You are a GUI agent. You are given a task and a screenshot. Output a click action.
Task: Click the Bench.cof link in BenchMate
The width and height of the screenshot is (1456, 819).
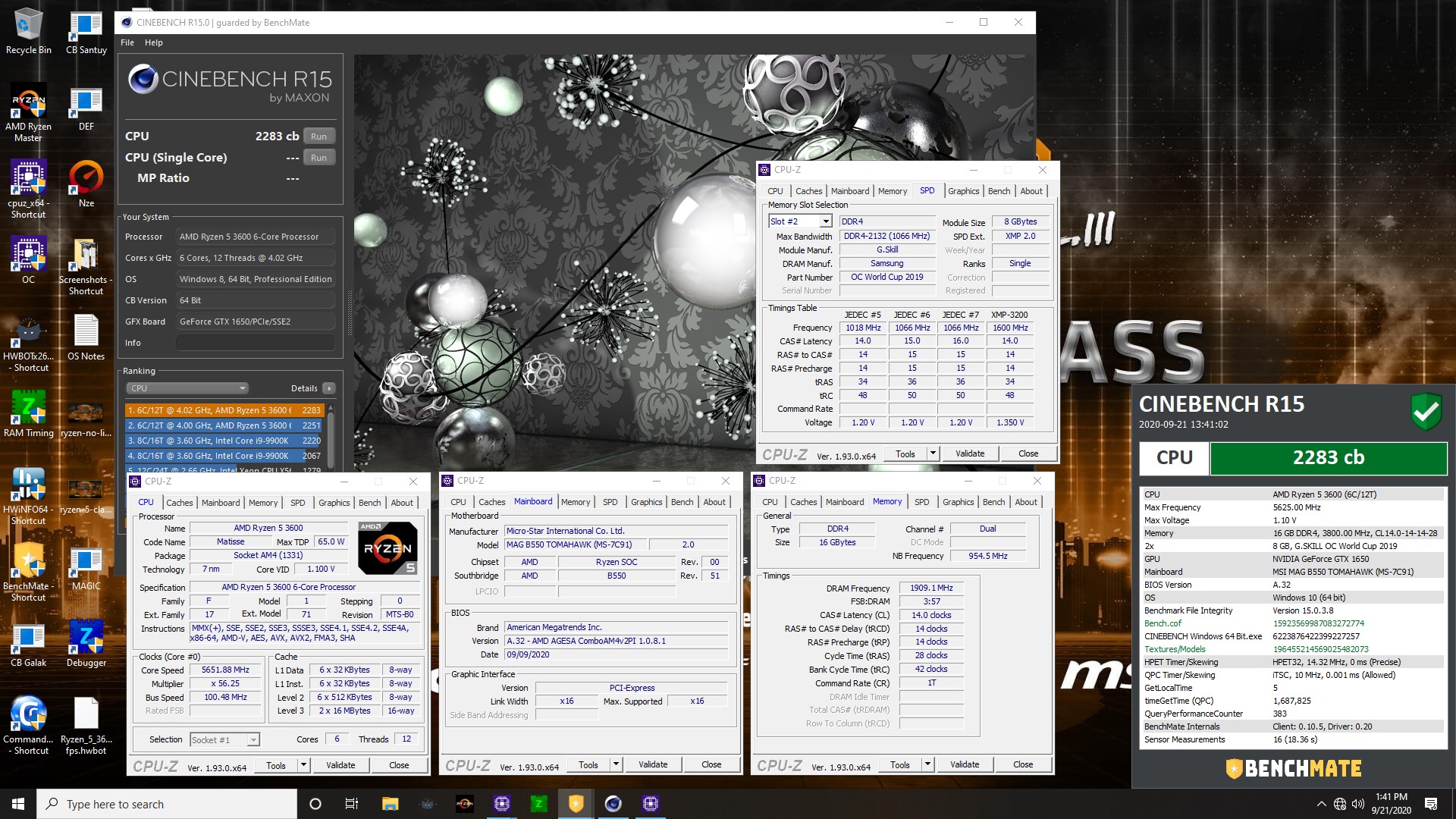pyautogui.click(x=1163, y=623)
